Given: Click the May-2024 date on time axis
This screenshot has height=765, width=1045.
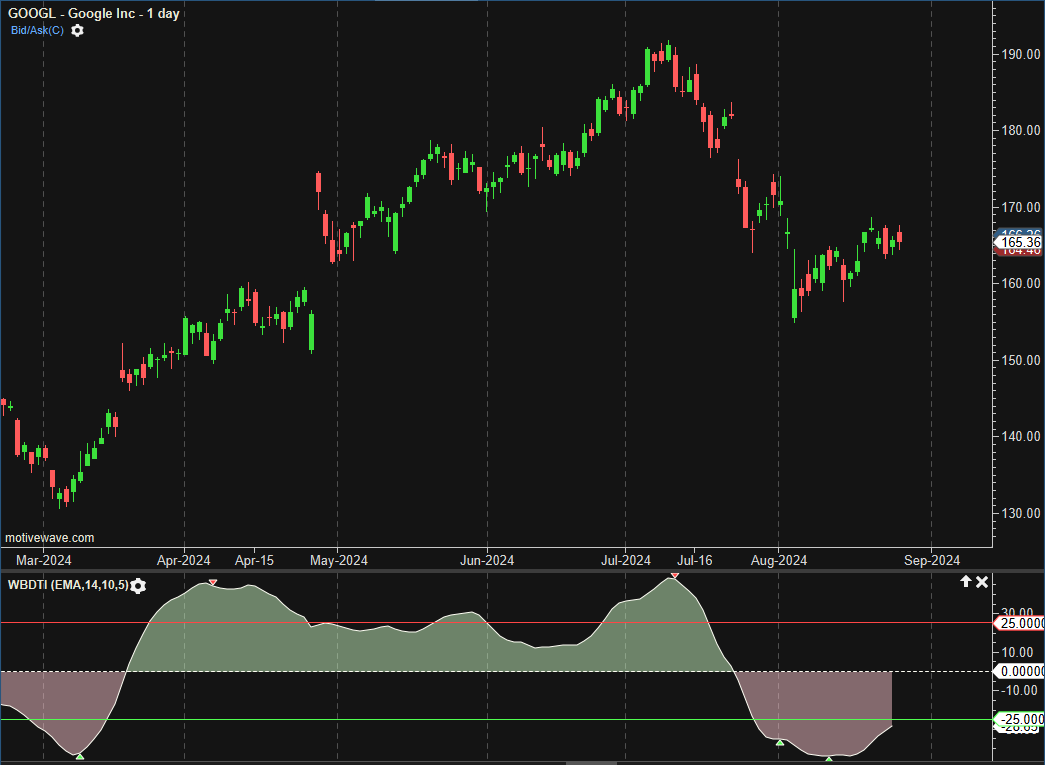Looking at the screenshot, I should (x=338, y=561).
